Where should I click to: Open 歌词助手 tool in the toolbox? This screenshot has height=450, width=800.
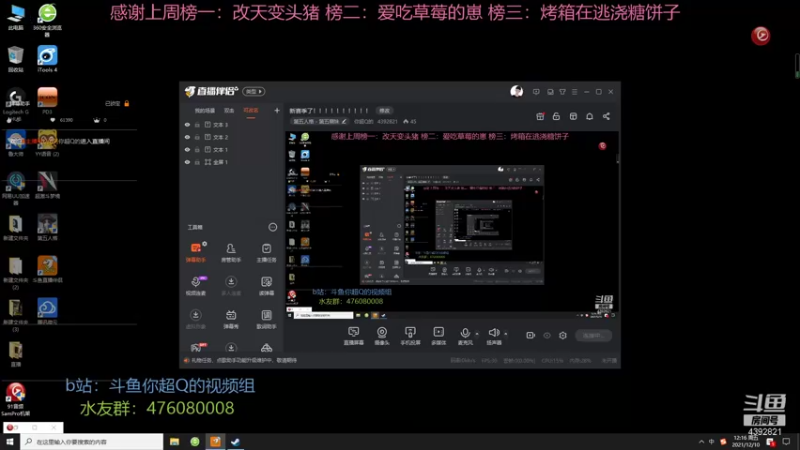(x=266, y=319)
